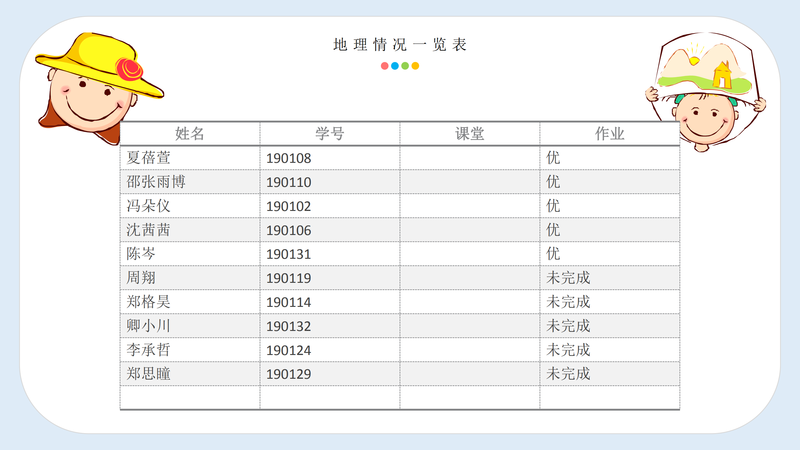
Task: Click student number 190102
Action: 289,206
